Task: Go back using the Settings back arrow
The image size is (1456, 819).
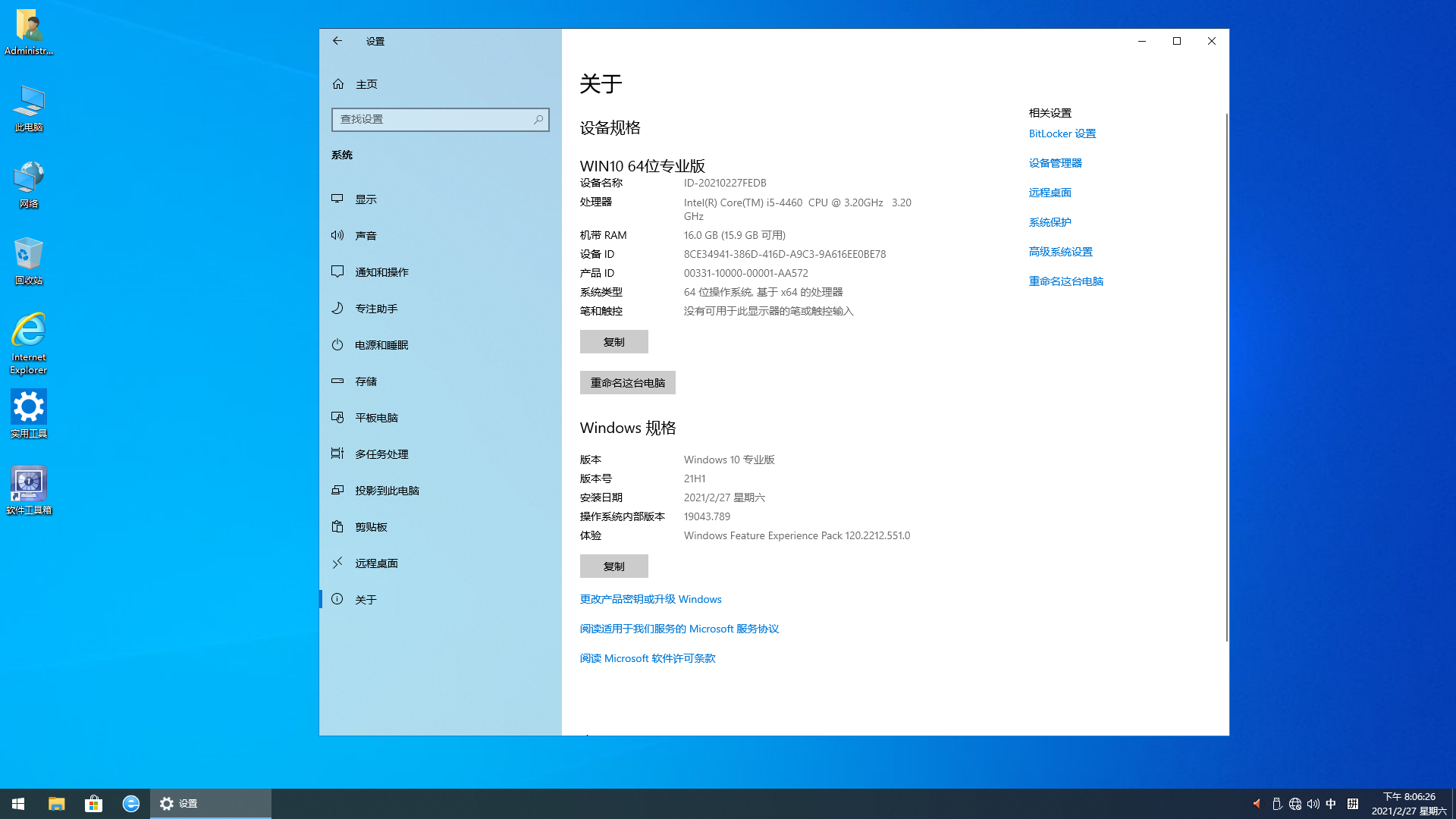Action: (x=337, y=41)
